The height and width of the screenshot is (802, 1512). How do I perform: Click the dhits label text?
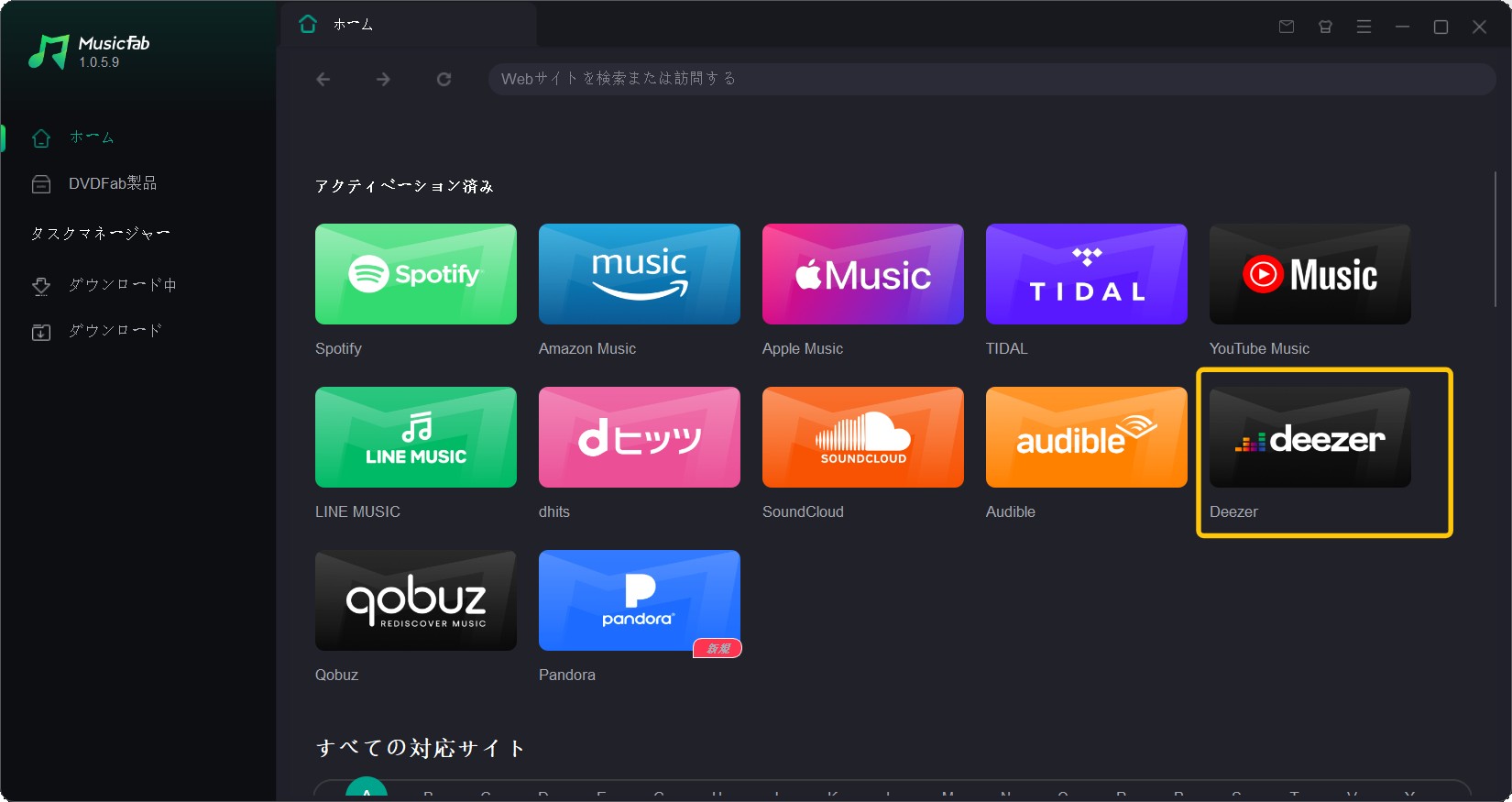pyautogui.click(x=554, y=511)
